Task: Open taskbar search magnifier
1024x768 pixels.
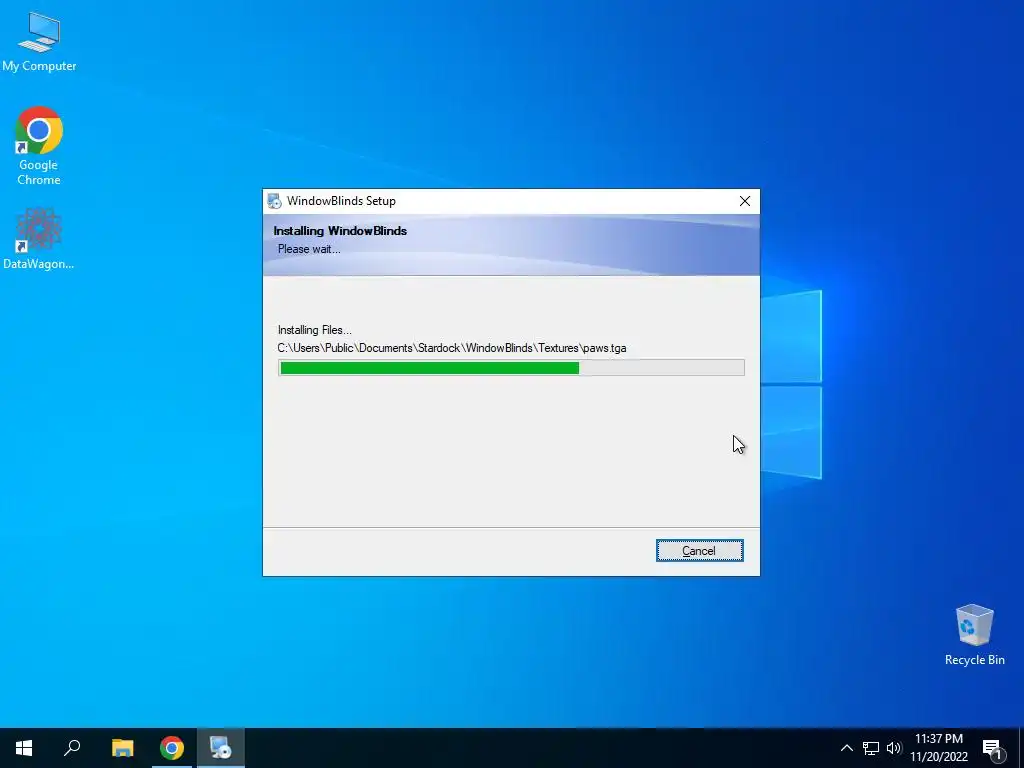Action: click(72, 748)
